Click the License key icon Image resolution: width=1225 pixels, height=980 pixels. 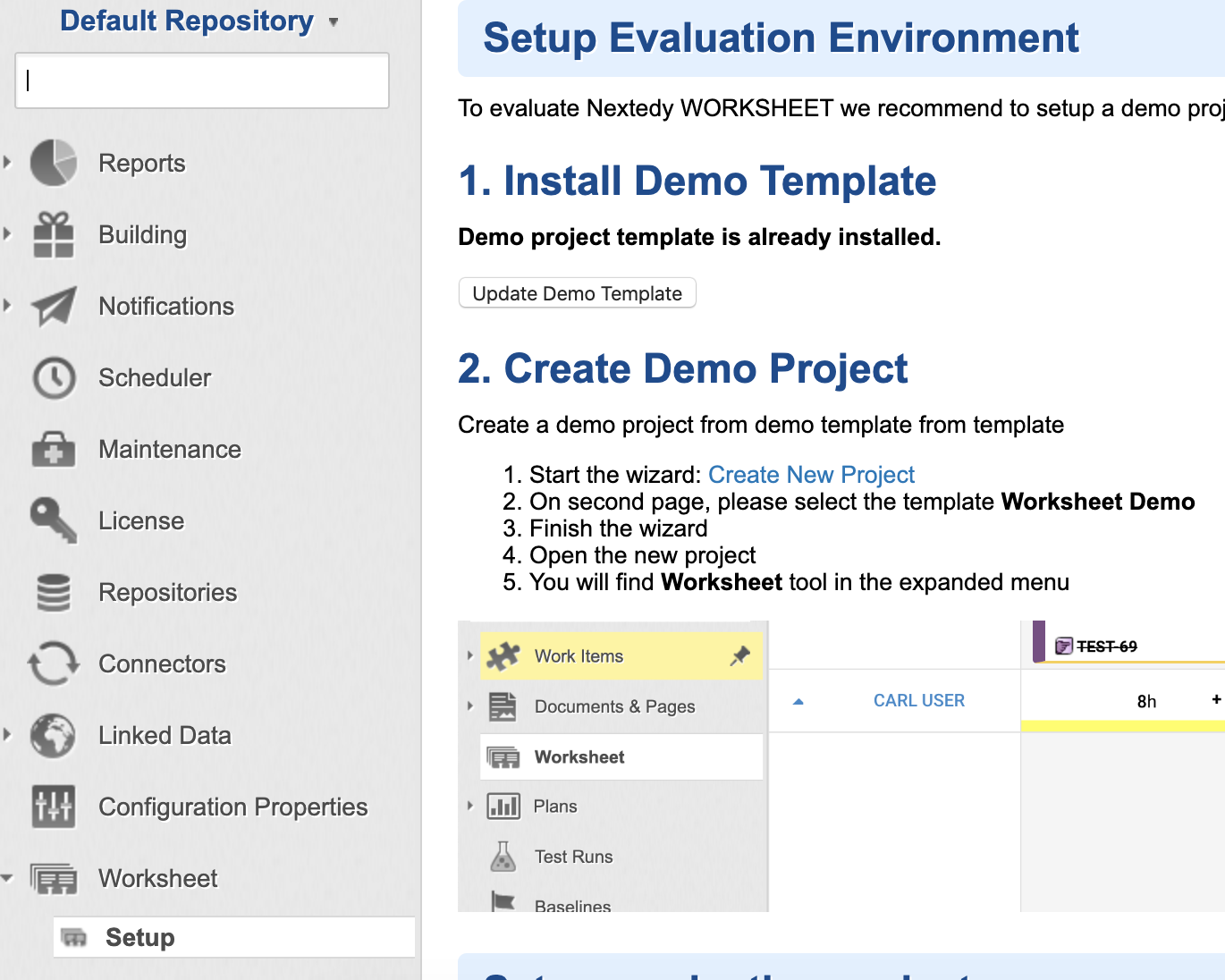click(x=54, y=520)
